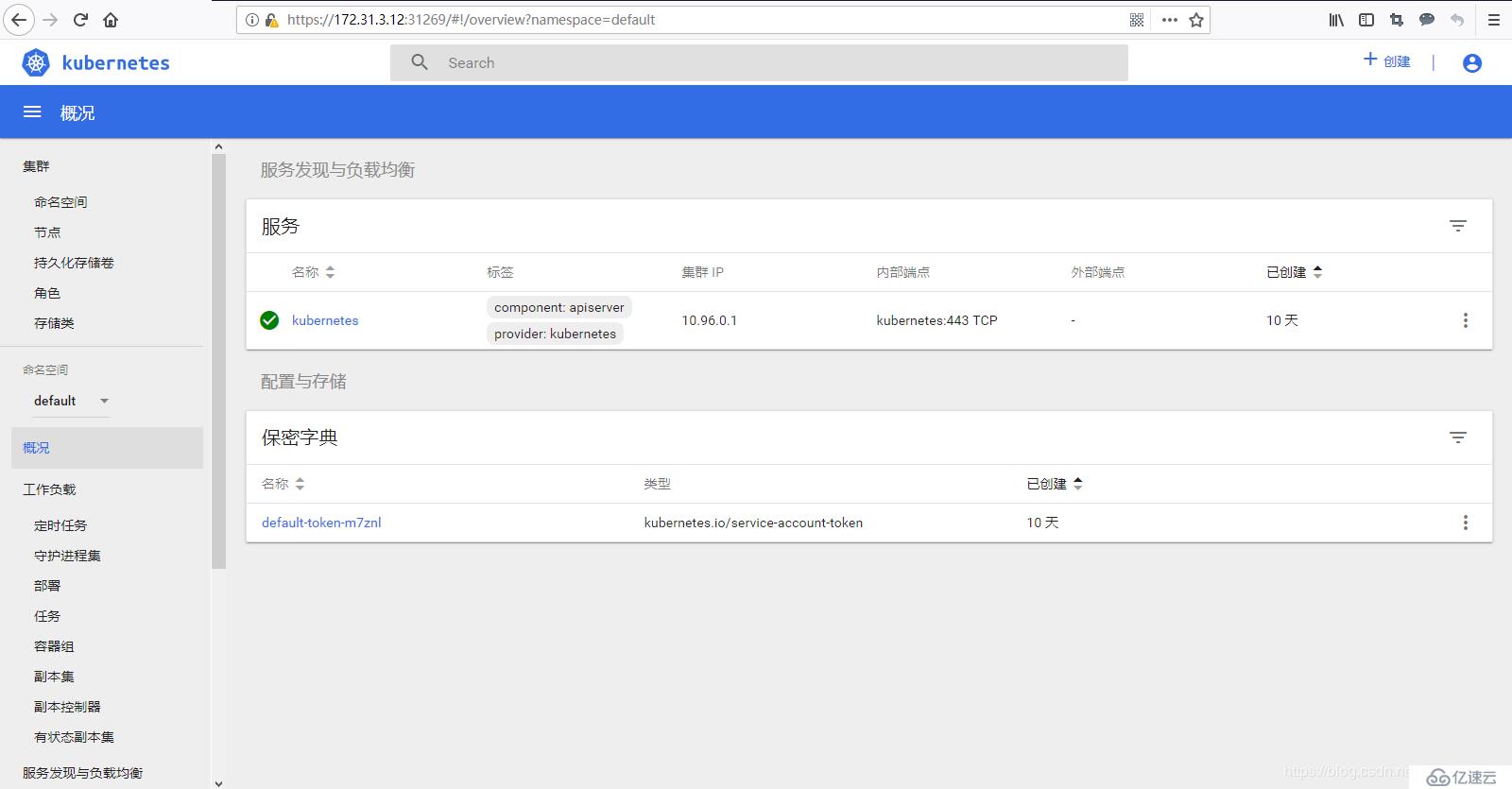Viewport: 1512px width, 789px height.
Task: Filter the 服务 card with filter icon
Action: point(1458,226)
